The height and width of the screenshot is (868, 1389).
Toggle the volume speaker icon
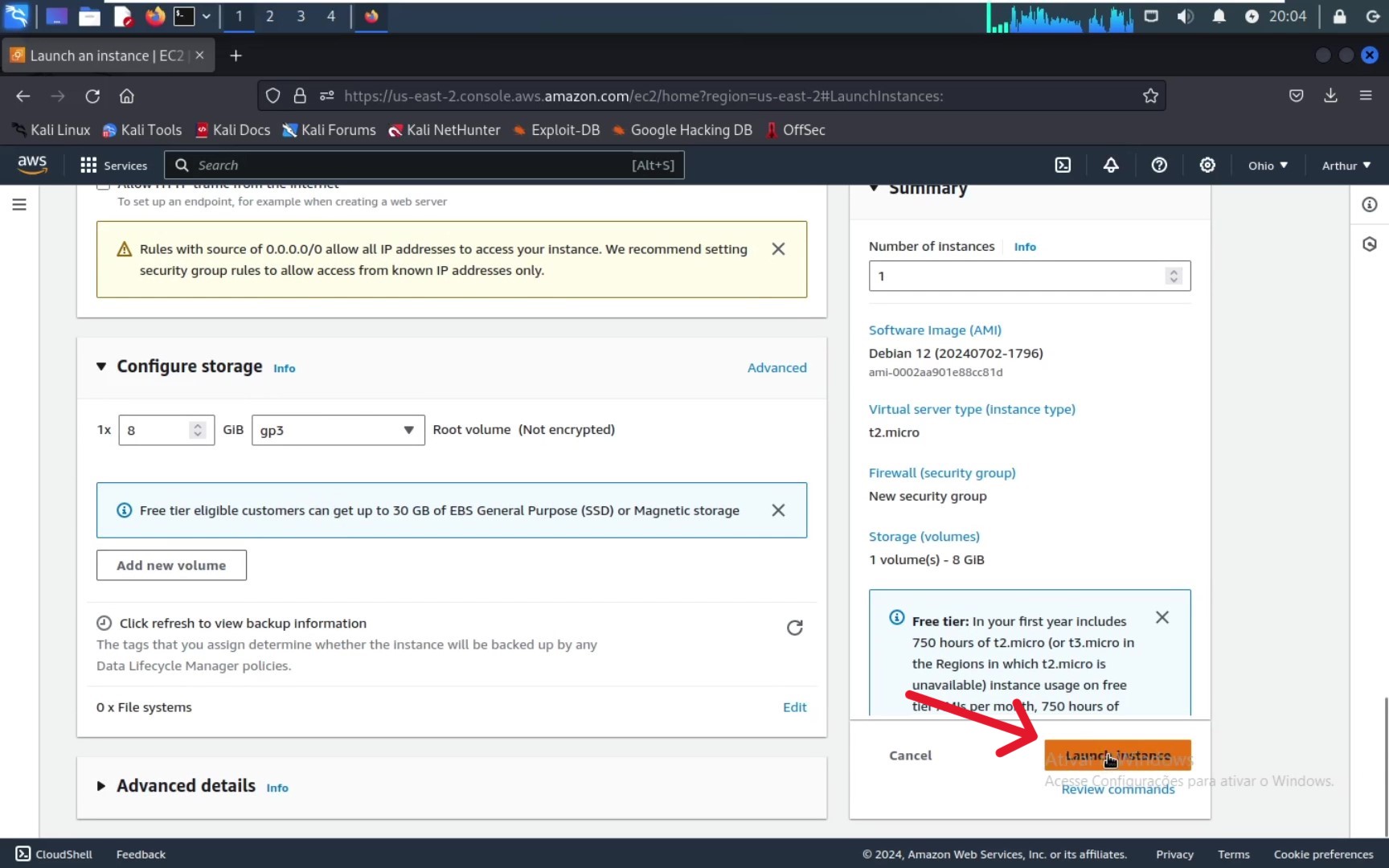click(x=1185, y=16)
